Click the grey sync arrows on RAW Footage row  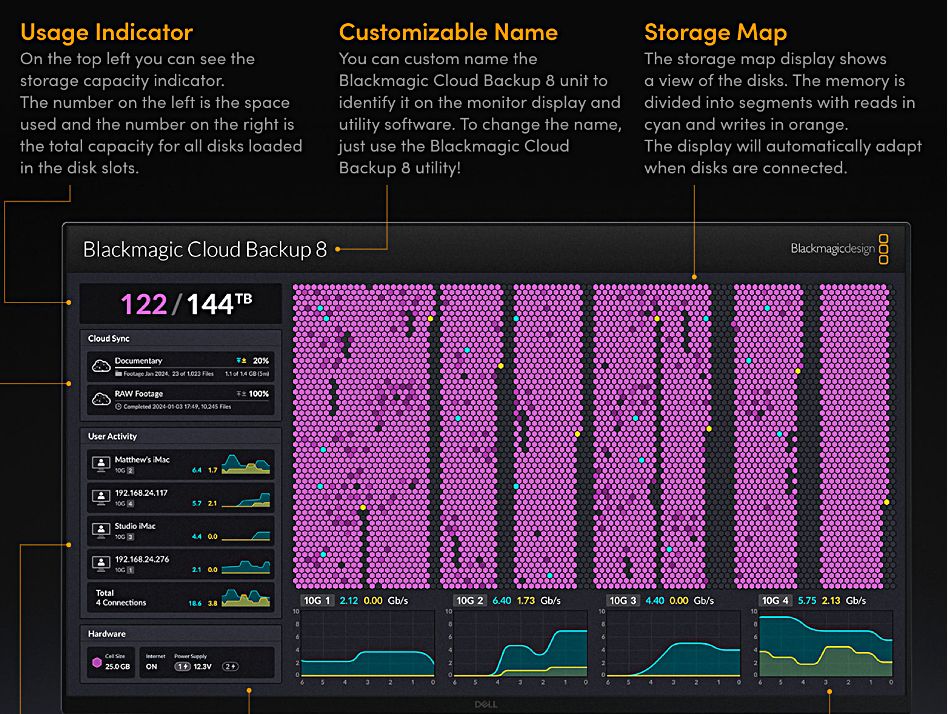241,394
